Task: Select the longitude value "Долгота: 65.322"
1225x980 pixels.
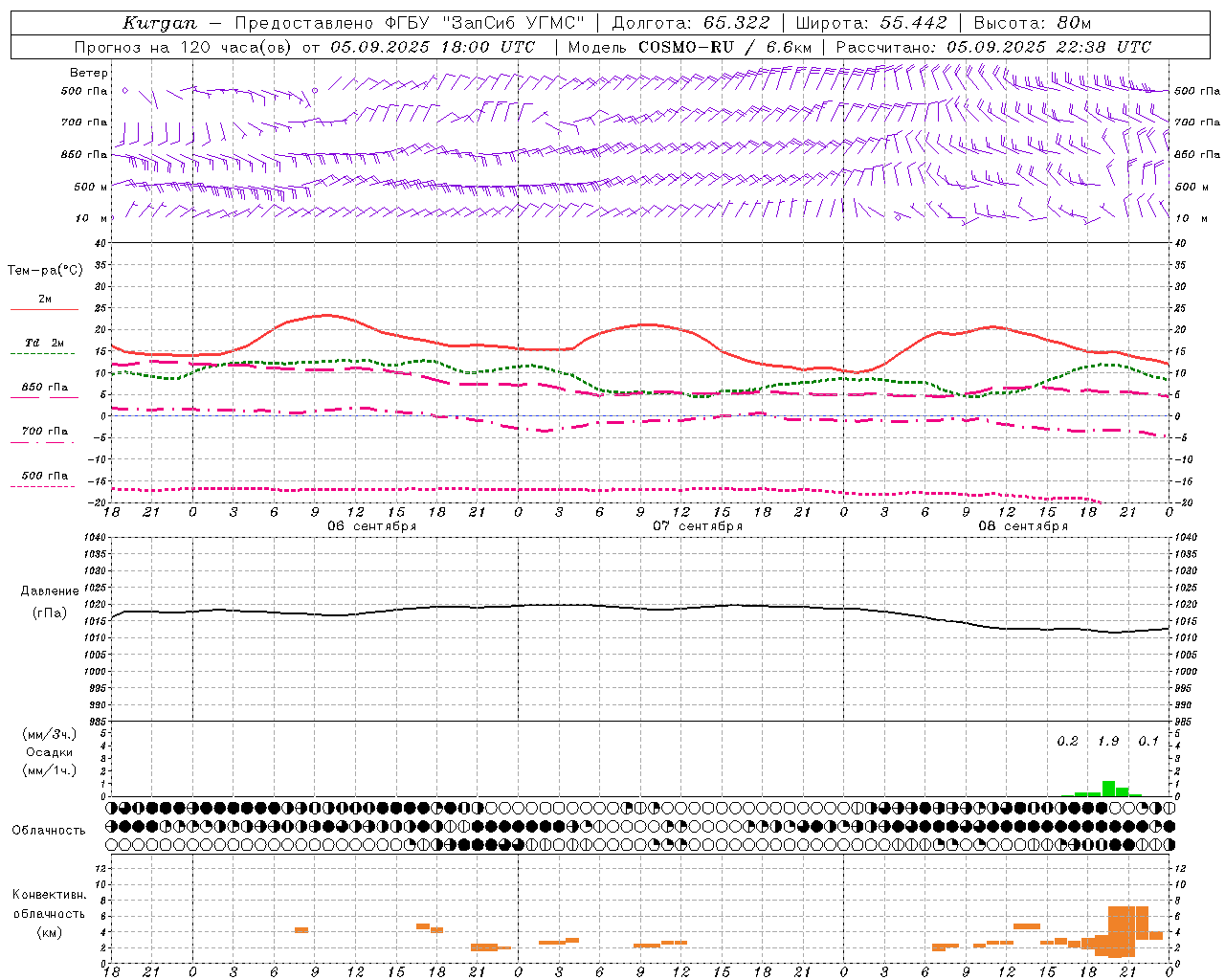Action: 691,23
